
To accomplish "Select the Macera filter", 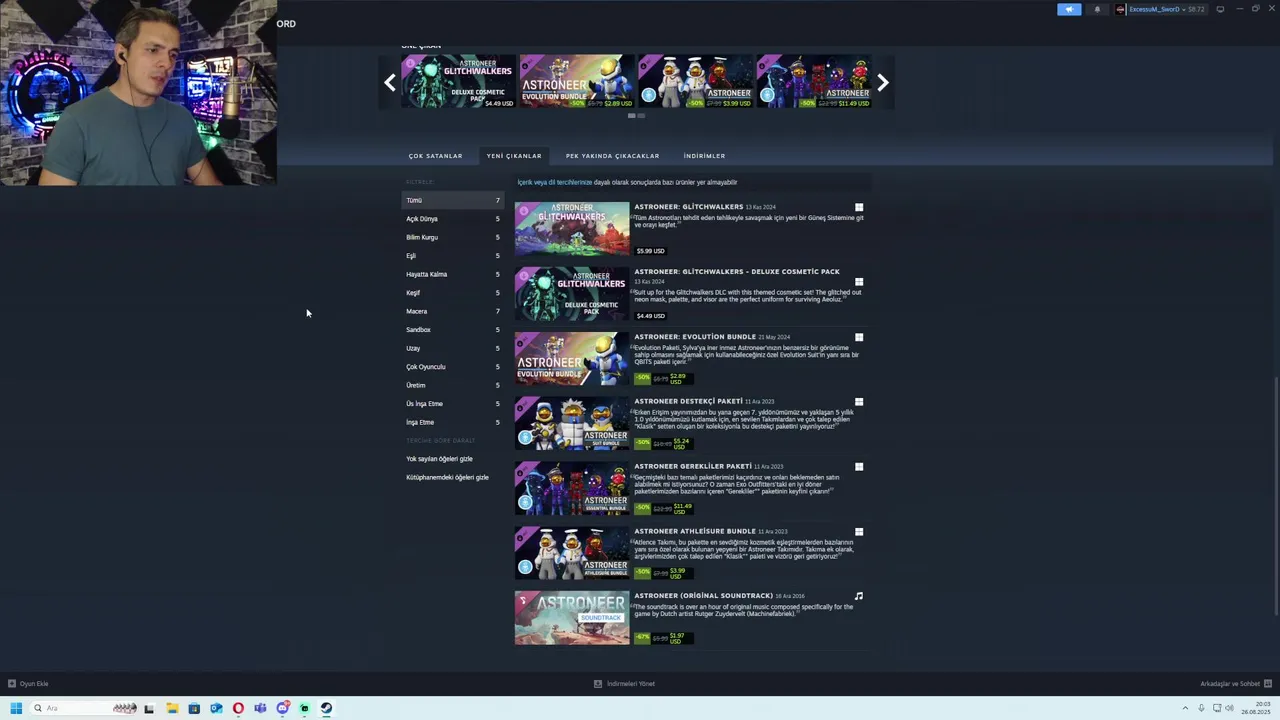I will (x=453, y=311).
